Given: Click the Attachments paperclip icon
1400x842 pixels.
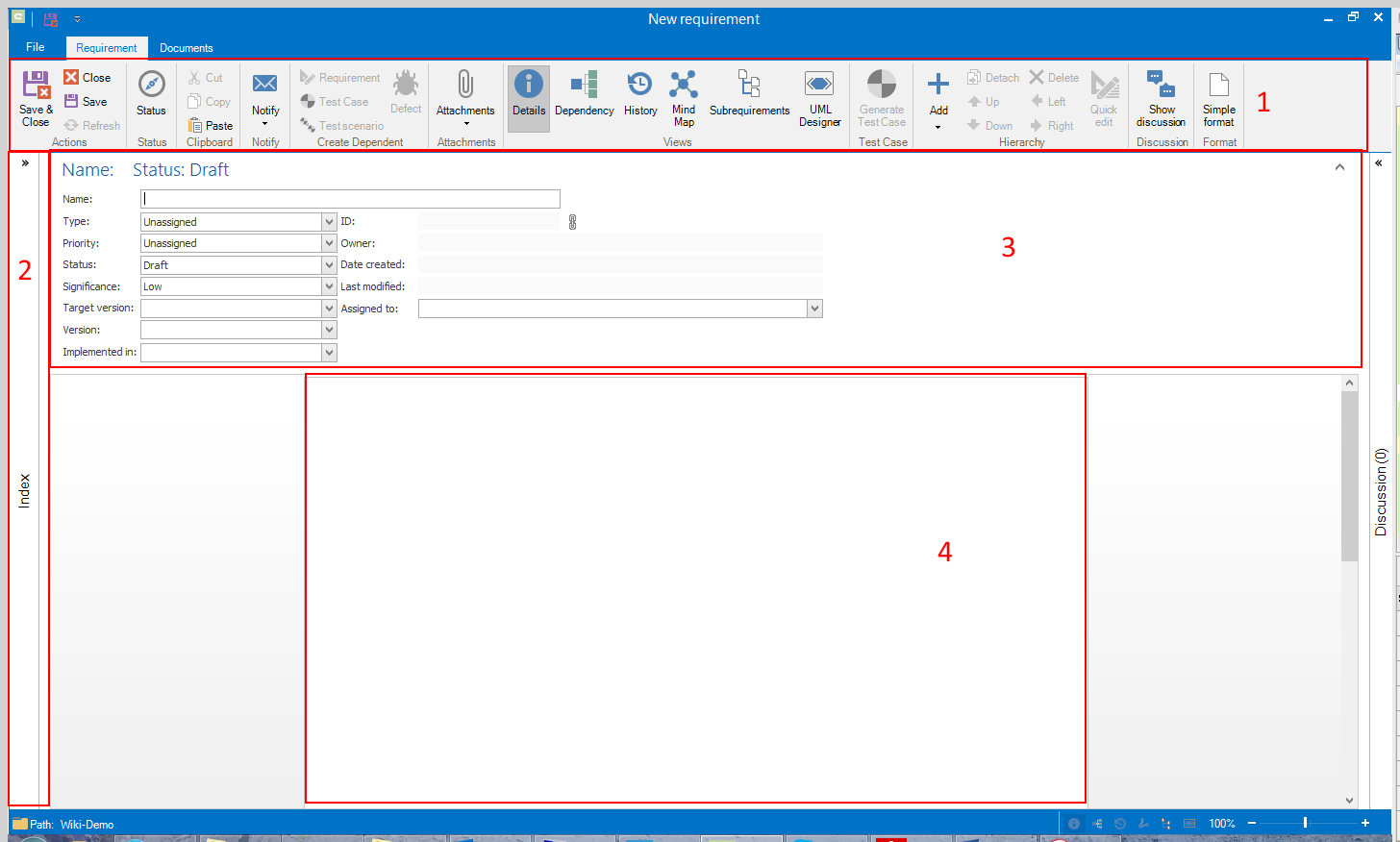Looking at the screenshot, I should [465, 87].
